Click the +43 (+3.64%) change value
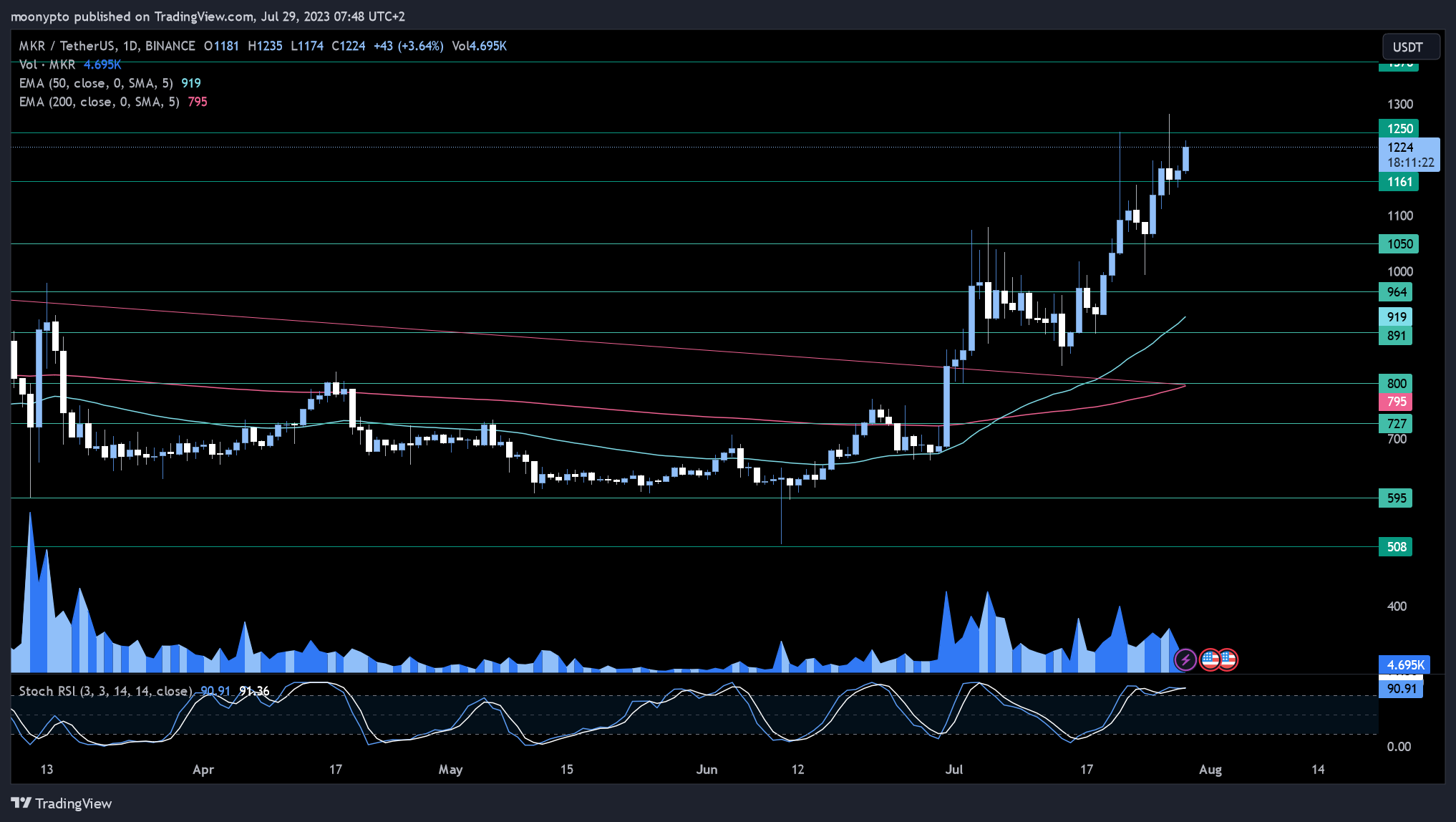Image resolution: width=1456 pixels, height=822 pixels. 409,46
